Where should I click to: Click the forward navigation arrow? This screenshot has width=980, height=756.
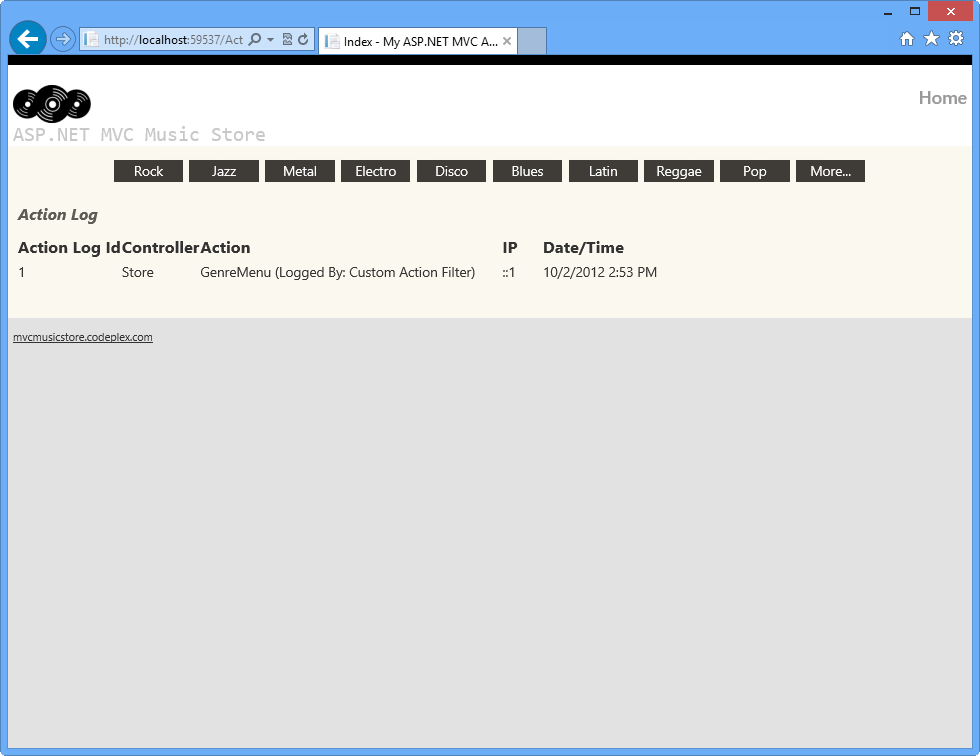pos(61,38)
